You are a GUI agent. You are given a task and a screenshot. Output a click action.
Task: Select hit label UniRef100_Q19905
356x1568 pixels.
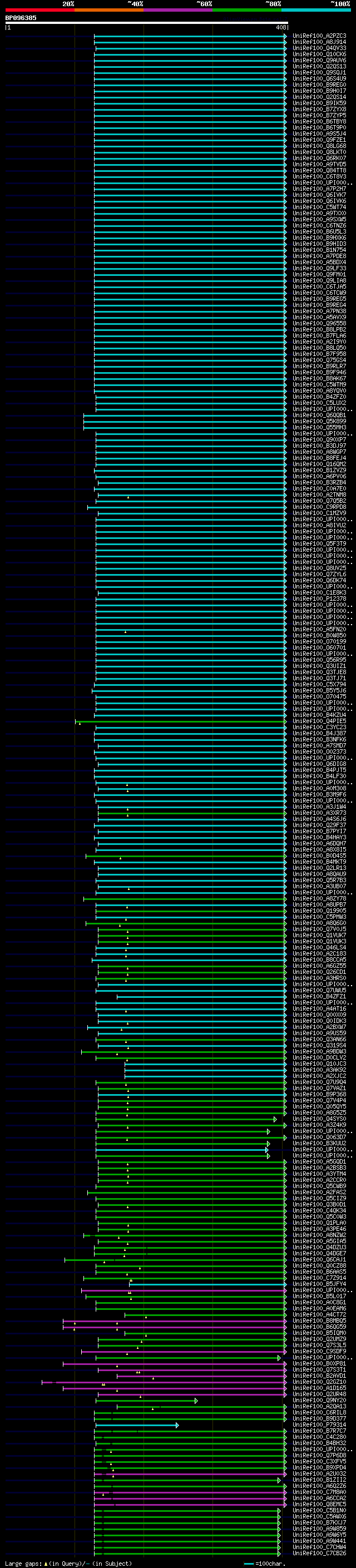coord(319,911)
